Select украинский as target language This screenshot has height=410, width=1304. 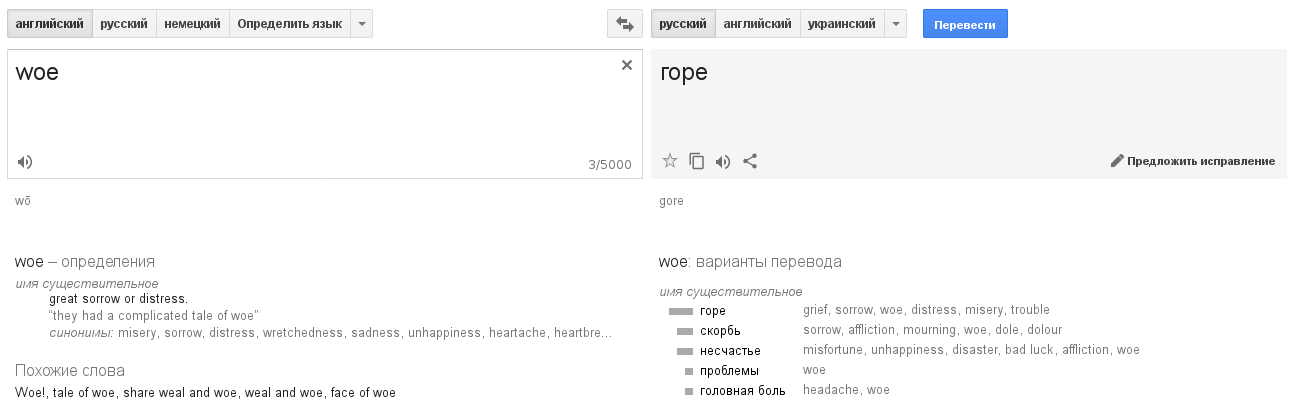tap(842, 24)
